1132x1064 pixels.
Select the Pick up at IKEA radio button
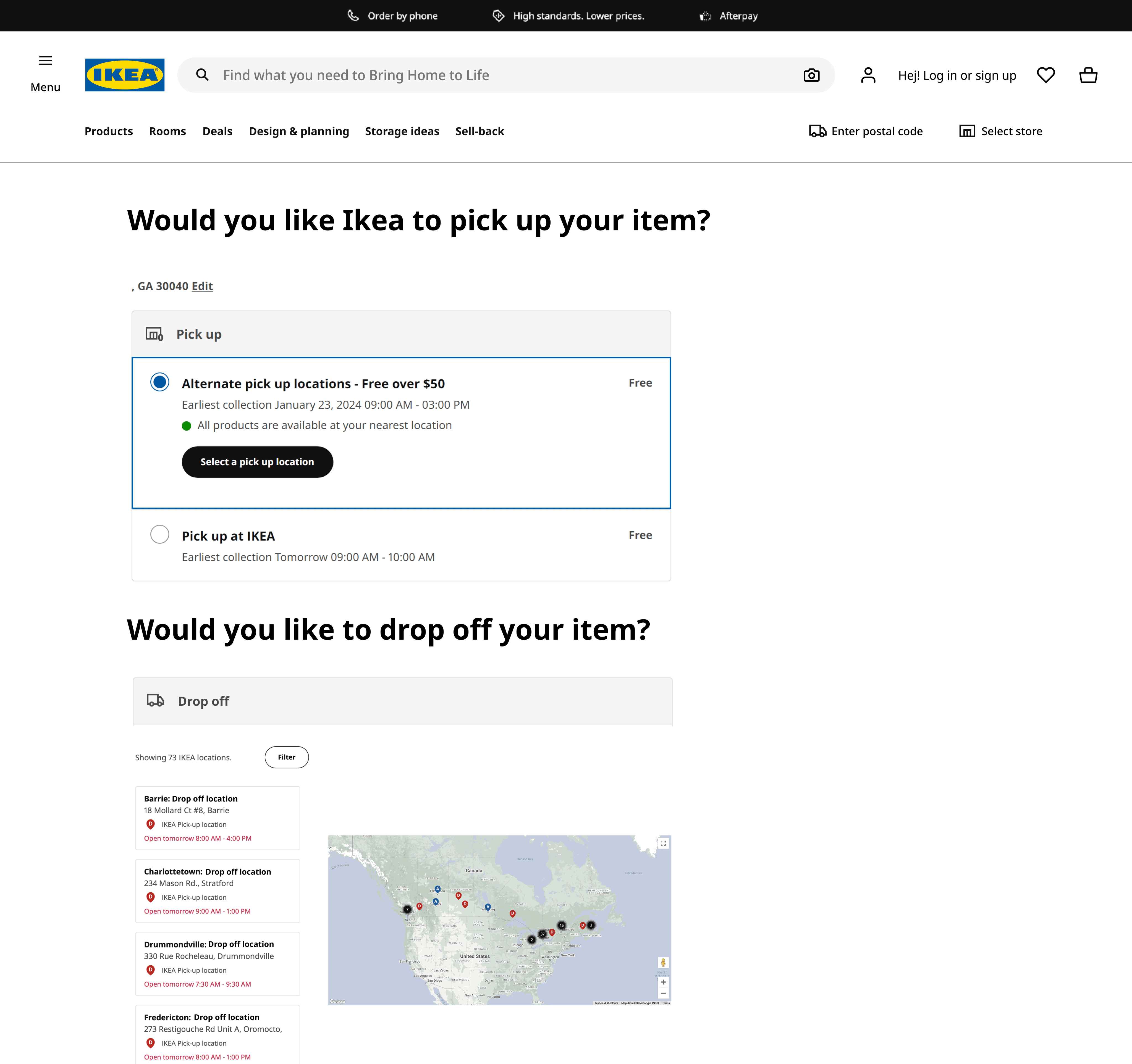click(x=159, y=534)
